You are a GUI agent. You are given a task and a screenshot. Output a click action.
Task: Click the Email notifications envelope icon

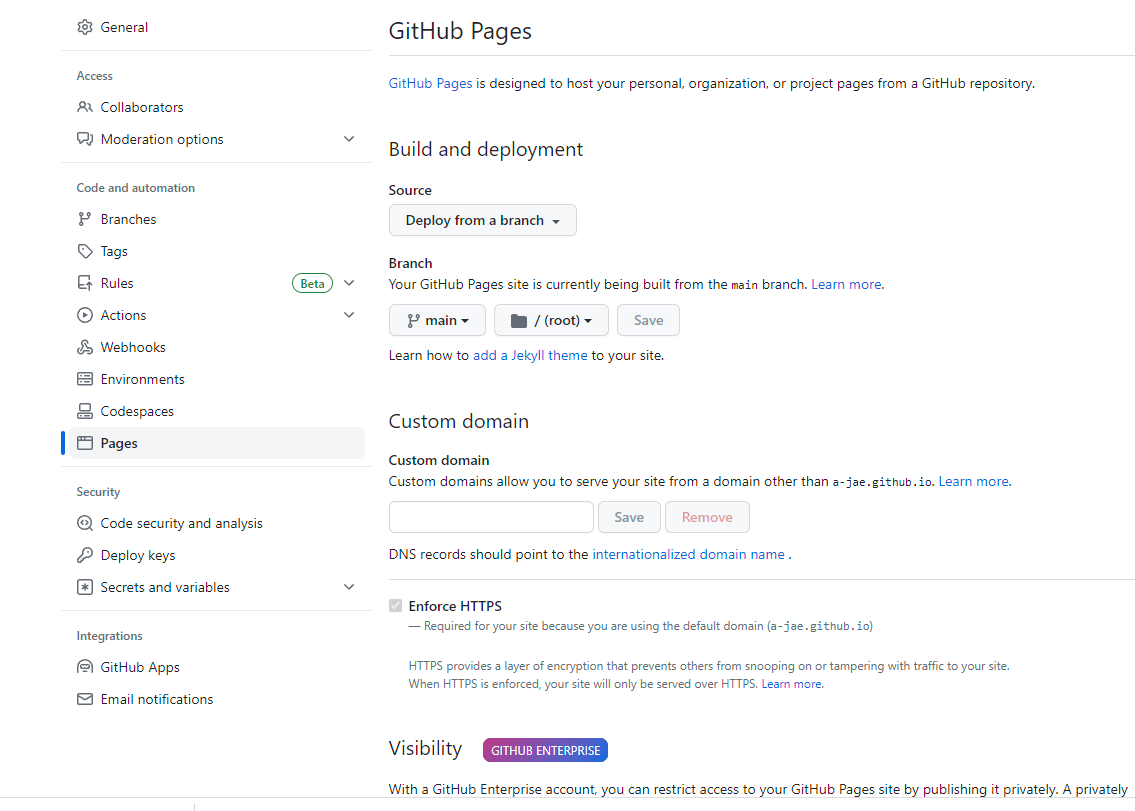pos(85,699)
